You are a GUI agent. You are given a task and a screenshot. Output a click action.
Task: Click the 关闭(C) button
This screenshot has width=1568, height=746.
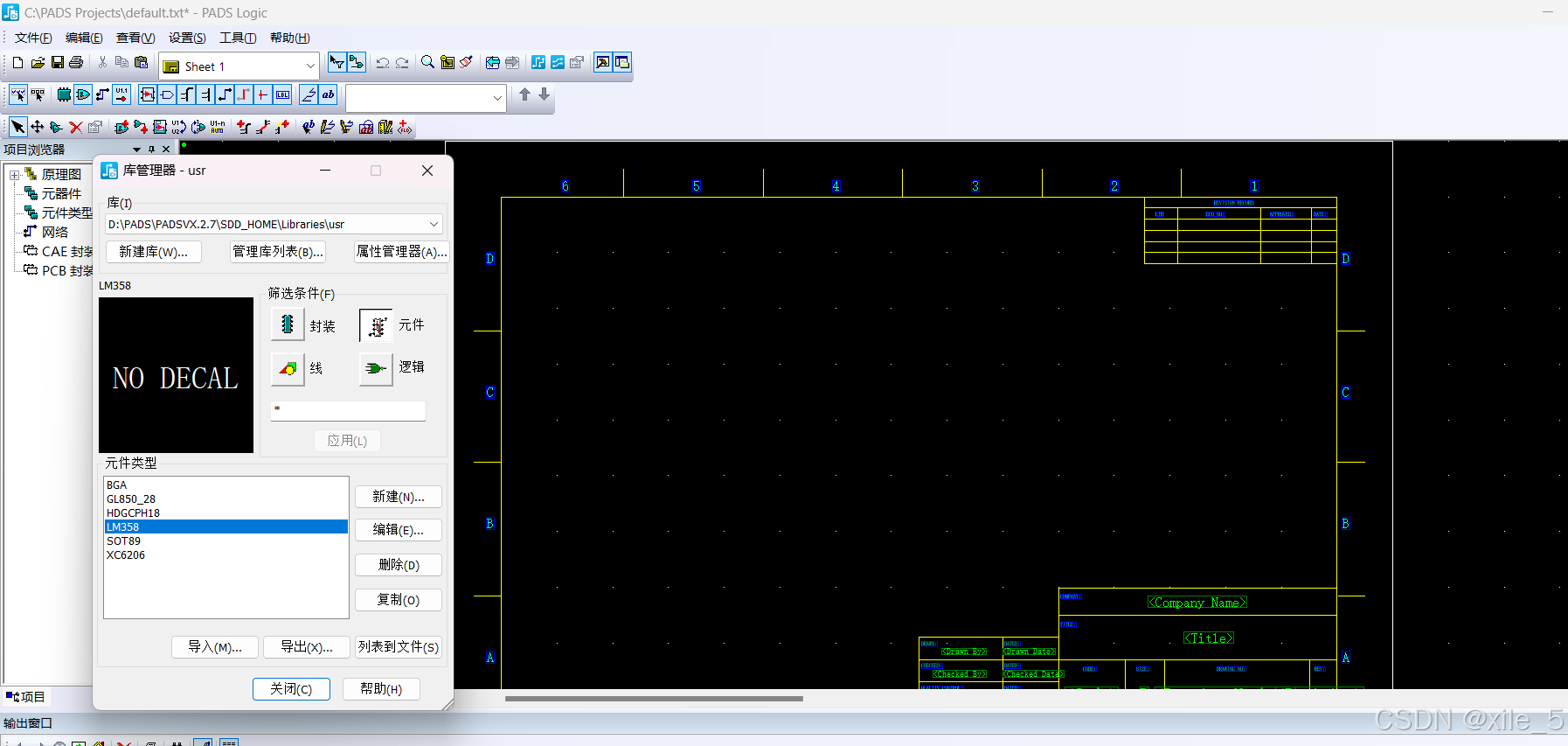(291, 689)
